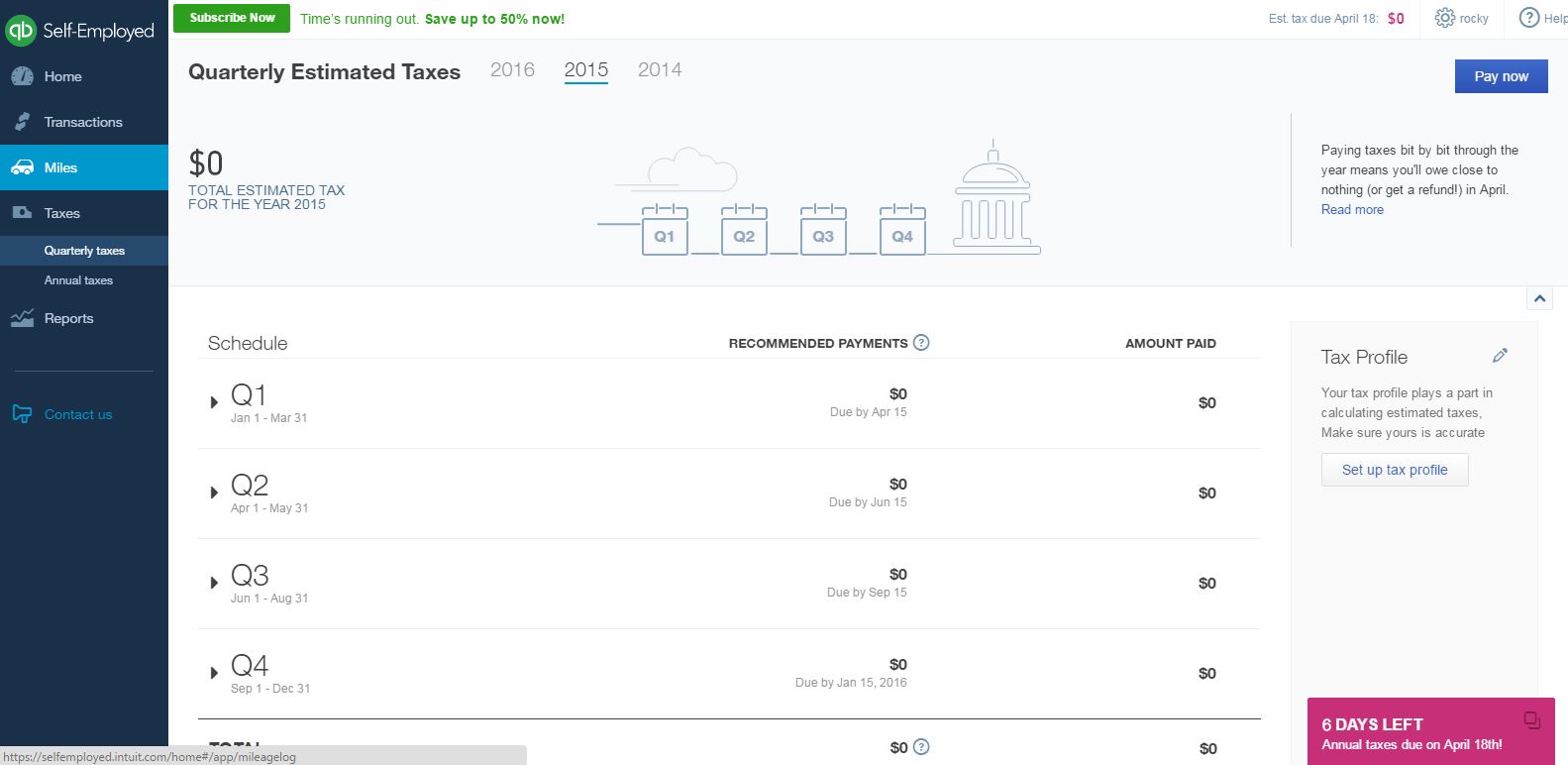
Task: Expand the Q1 schedule row
Action: (x=214, y=402)
